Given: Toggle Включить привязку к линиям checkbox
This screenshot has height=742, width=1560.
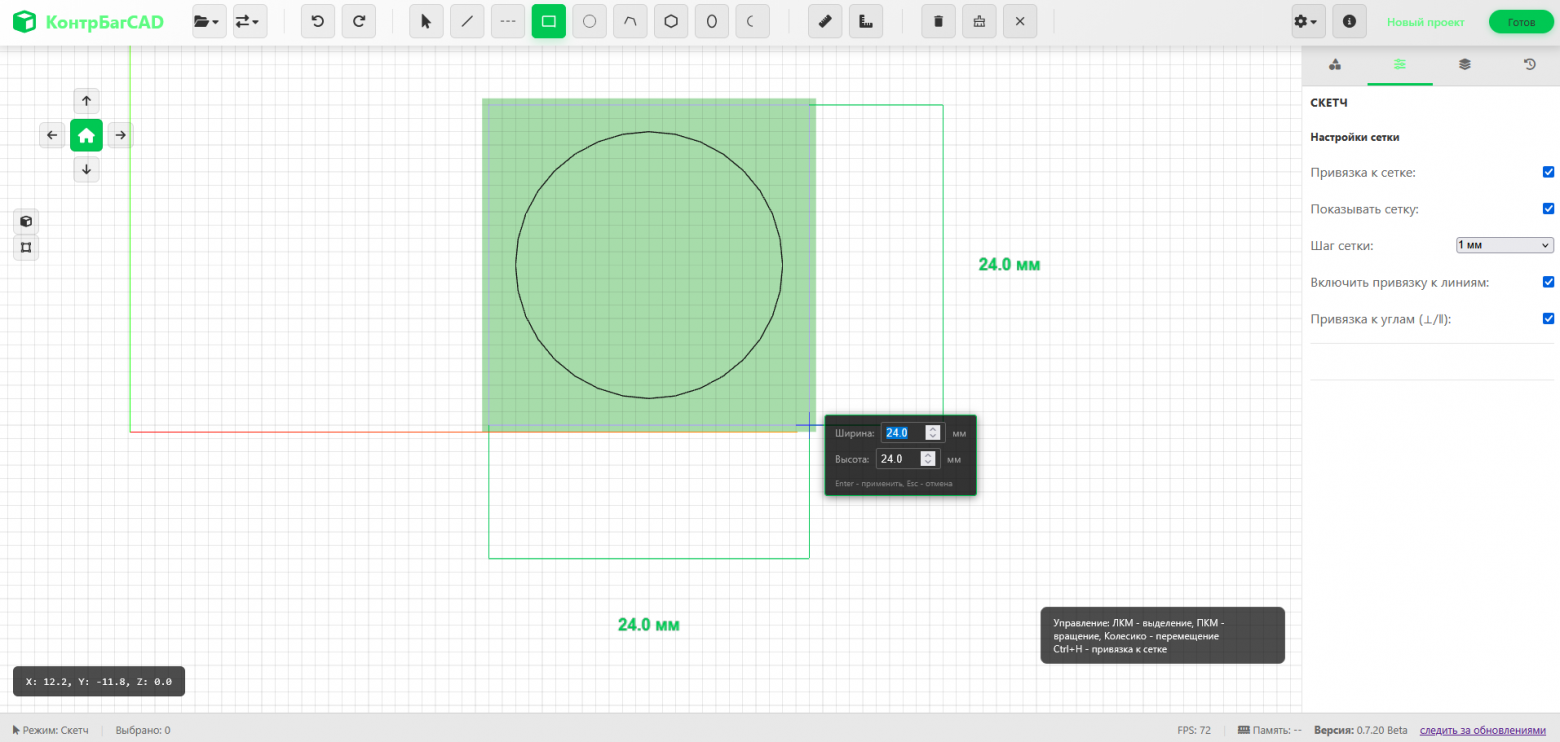Looking at the screenshot, I should (1549, 282).
